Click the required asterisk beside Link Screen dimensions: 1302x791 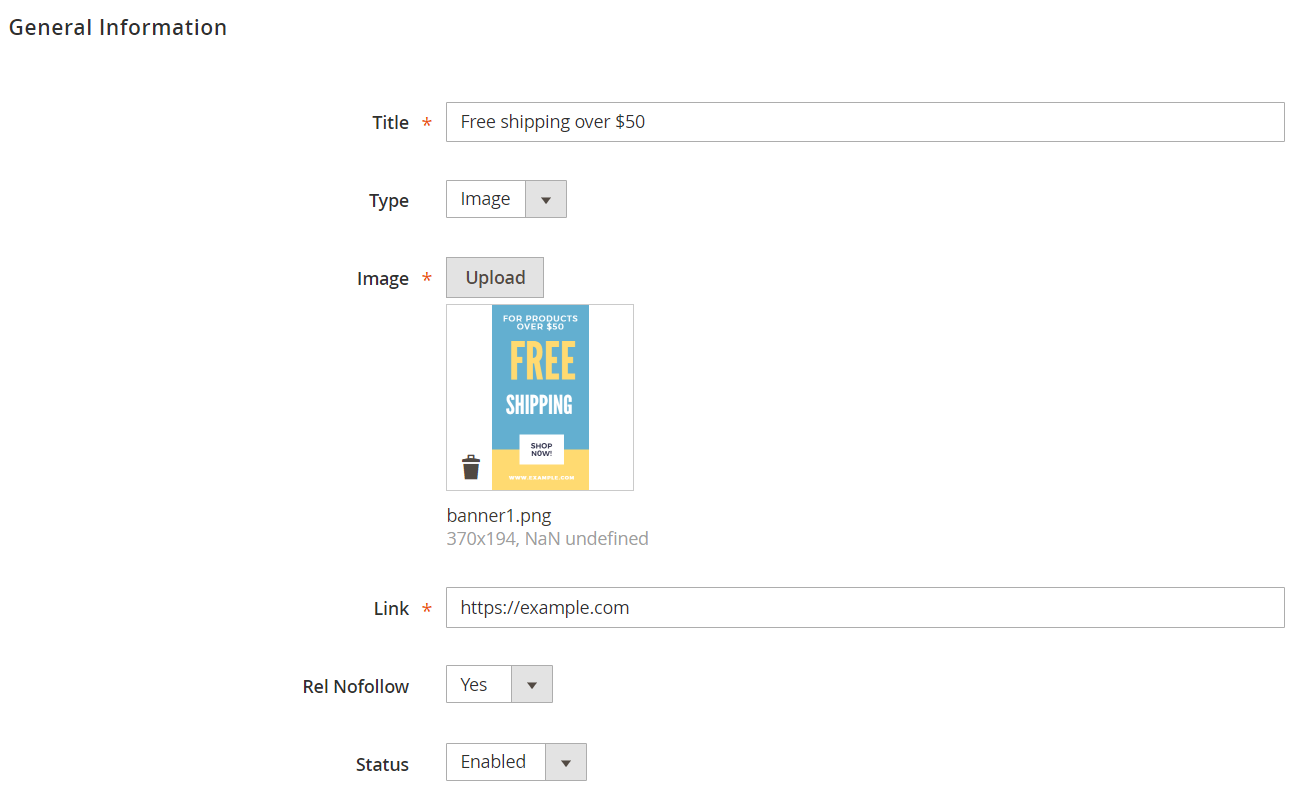tap(427, 609)
